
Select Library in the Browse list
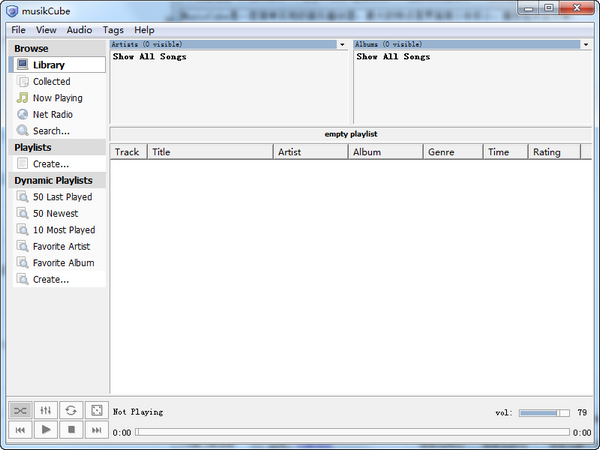point(59,65)
